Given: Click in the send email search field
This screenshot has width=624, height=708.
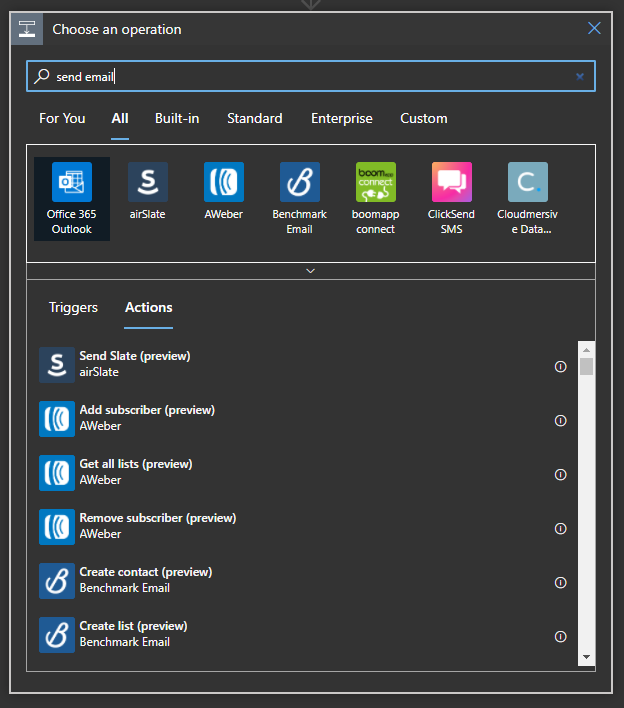Looking at the screenshot, I should (x=311, y=76).
